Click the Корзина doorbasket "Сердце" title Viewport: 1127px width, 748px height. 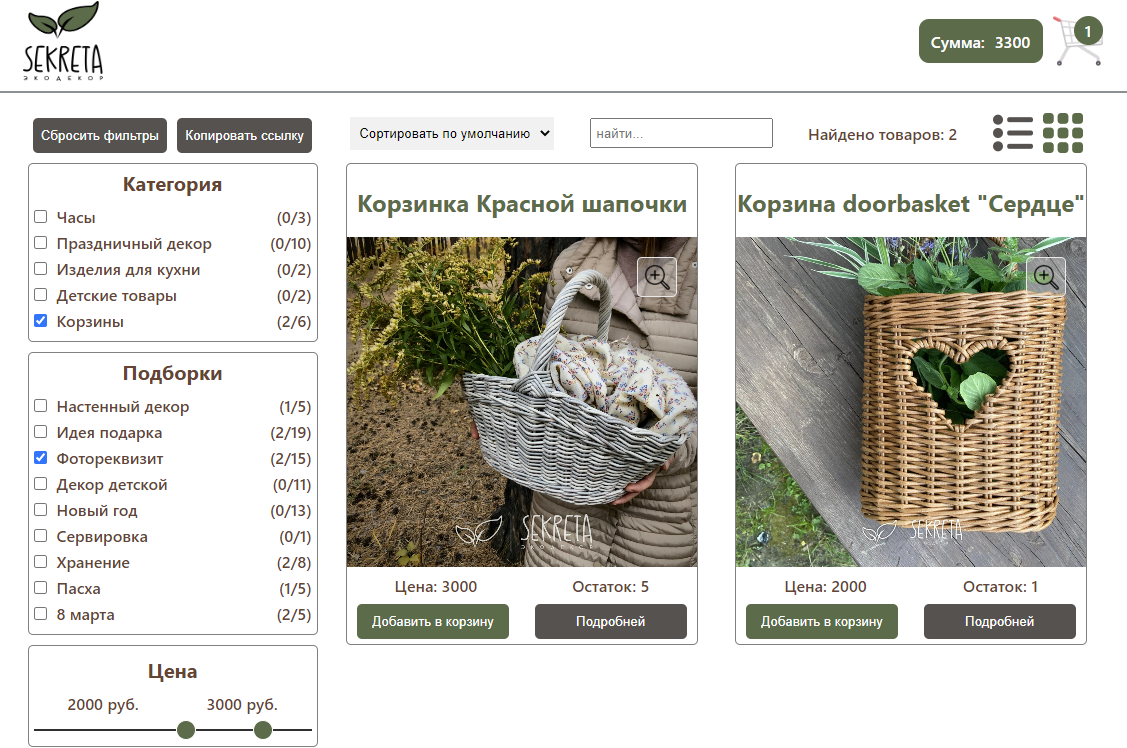coord(911,204)
